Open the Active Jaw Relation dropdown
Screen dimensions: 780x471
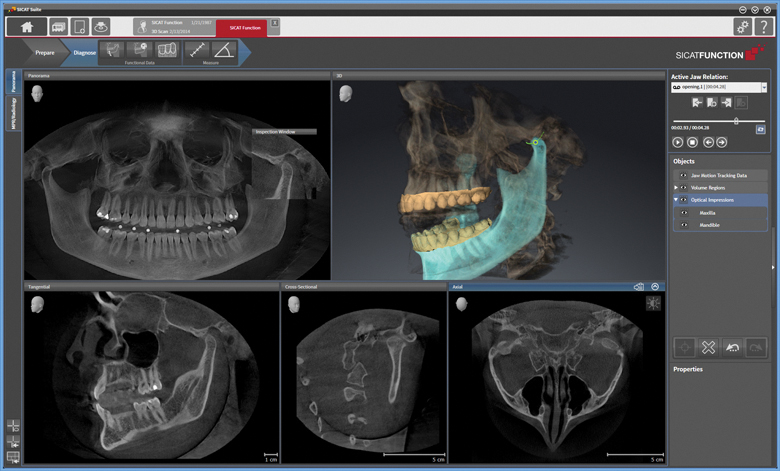click(x=764, y=88)
